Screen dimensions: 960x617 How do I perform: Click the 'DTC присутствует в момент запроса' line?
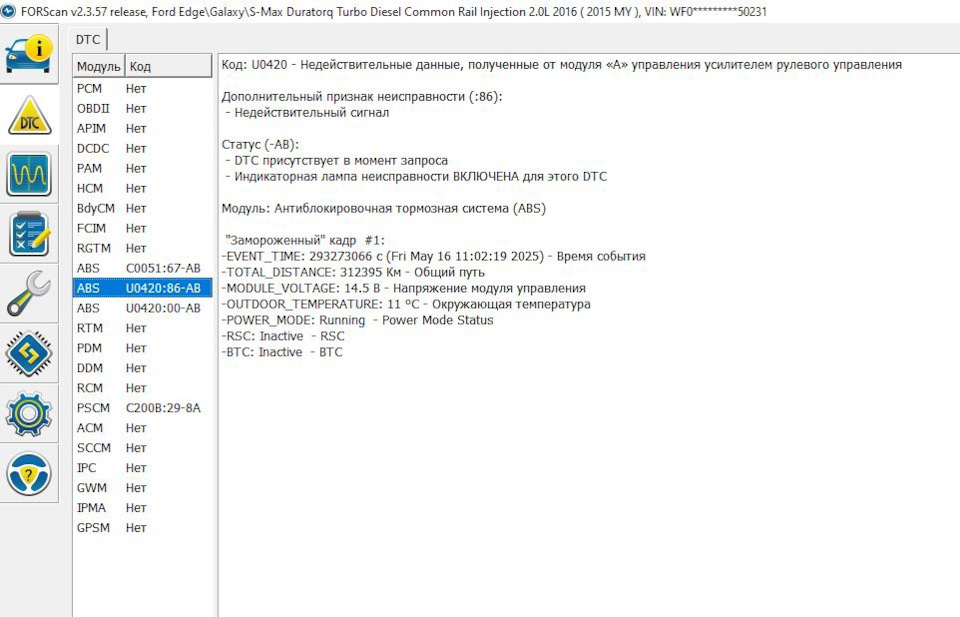337,160
